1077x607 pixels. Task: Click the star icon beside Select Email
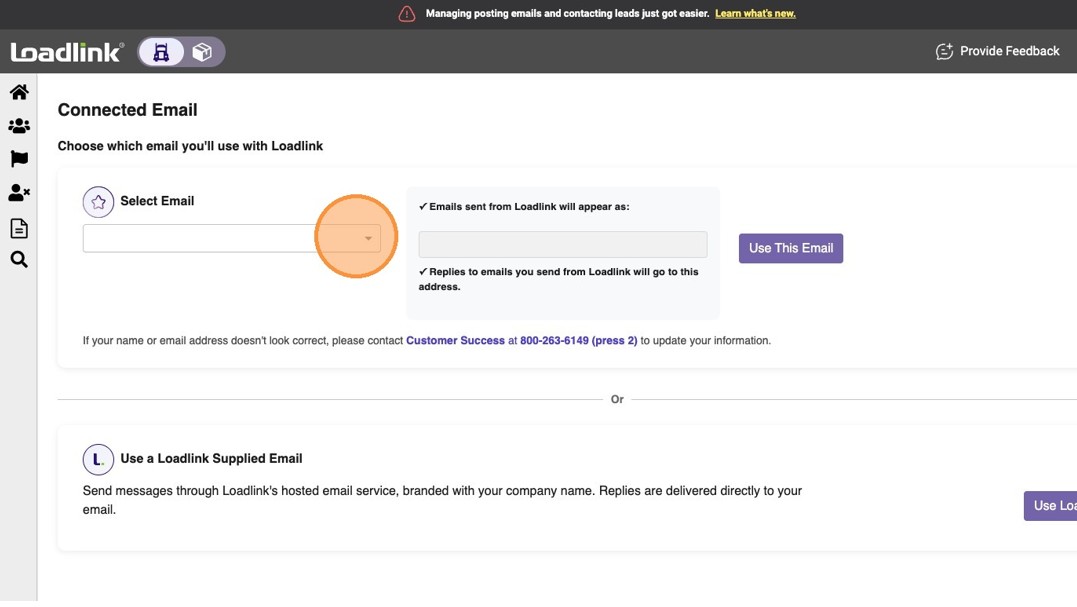point(98,202)
